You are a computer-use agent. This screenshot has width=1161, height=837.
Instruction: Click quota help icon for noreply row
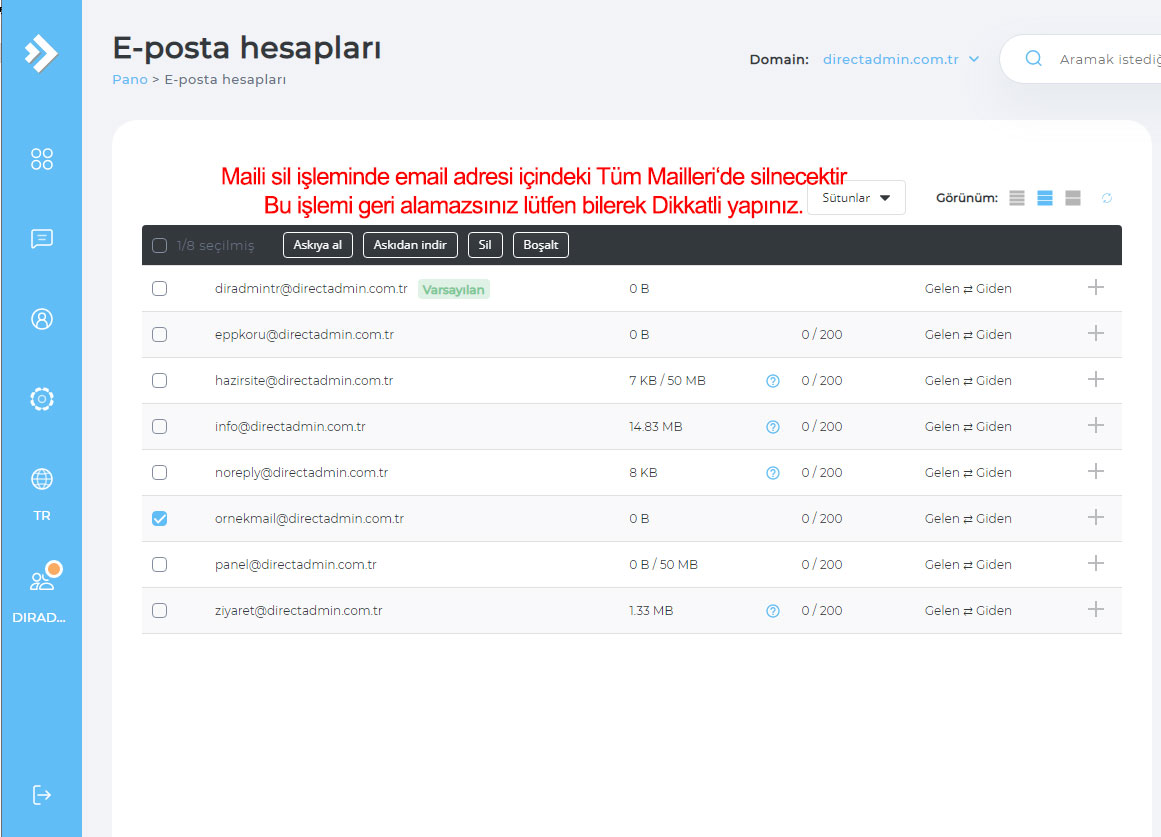(772, 473)
